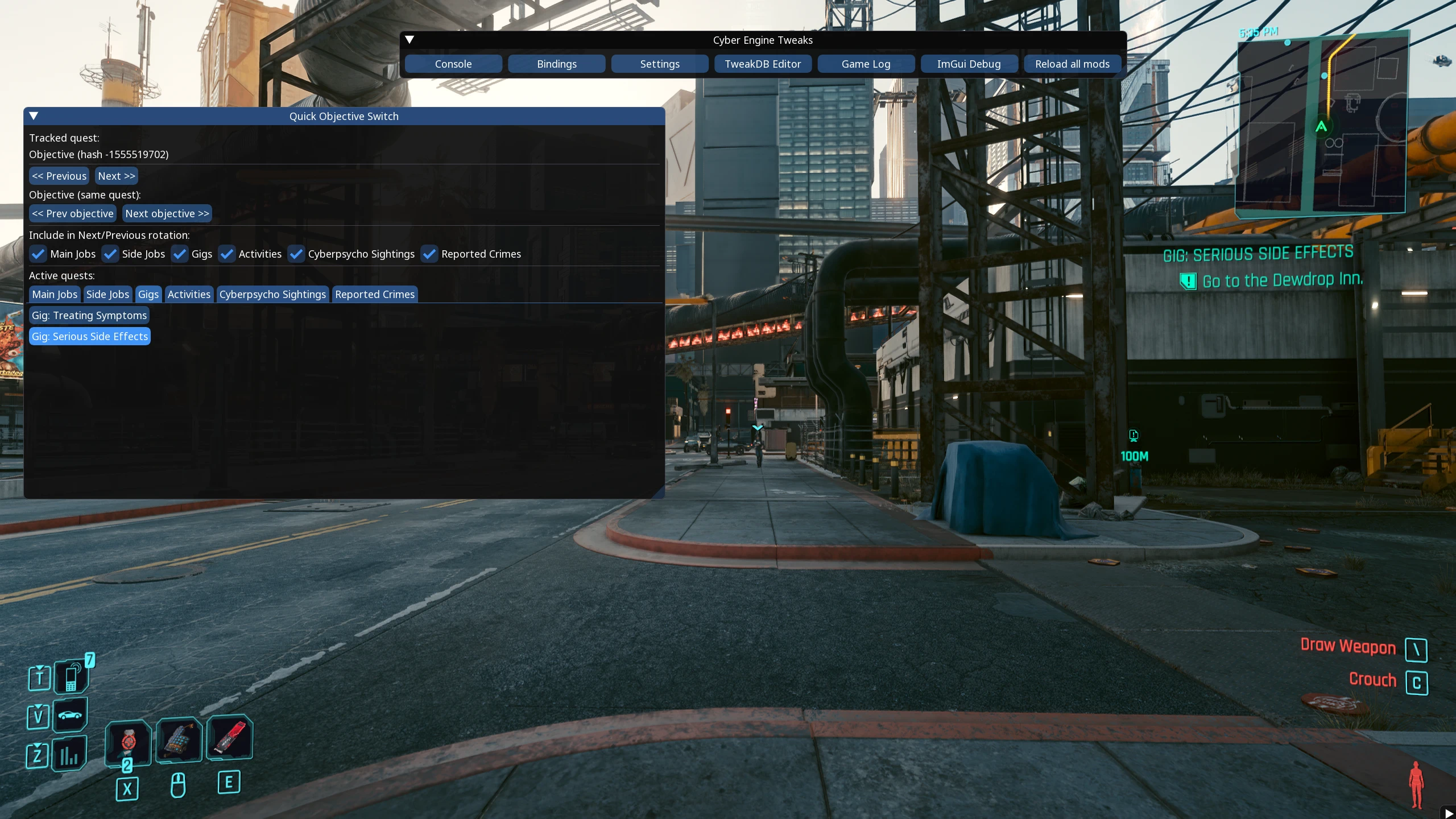Screen dimensions: 1456x819
Task: Open Reported Crimes tab
Action: pos(375,294)
